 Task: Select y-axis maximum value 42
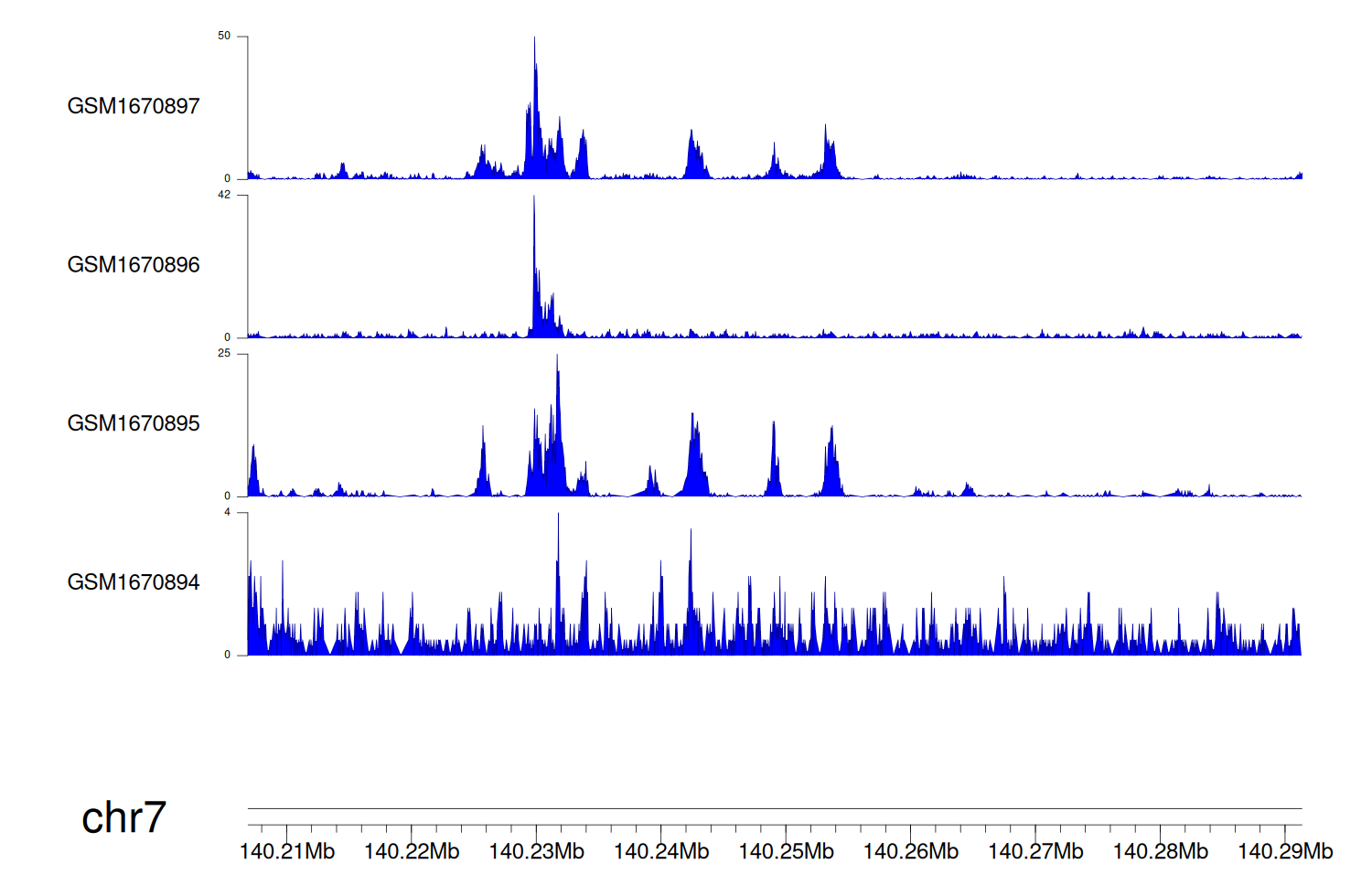click(224, 195)
